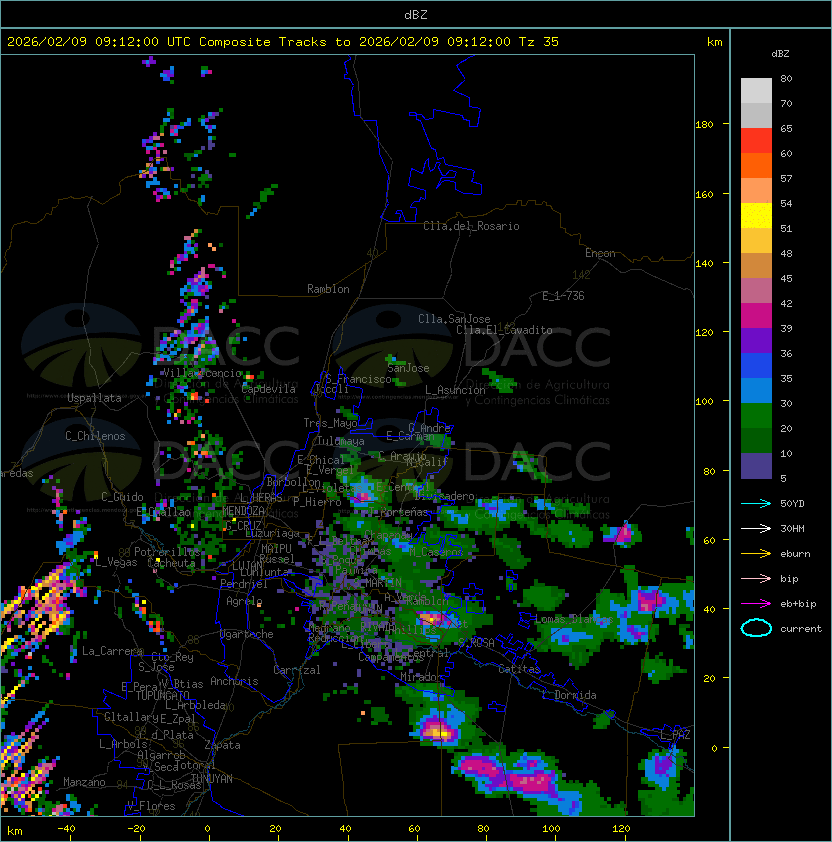The height and width of the screenshot is (842, 832).
Task: Select the Clla.SanJose label on map
Action: 454,319
